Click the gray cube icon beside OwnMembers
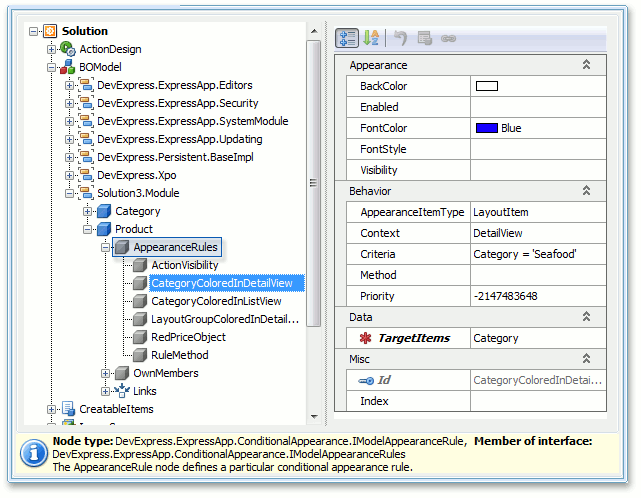641x498 pixels. [122, 373]
